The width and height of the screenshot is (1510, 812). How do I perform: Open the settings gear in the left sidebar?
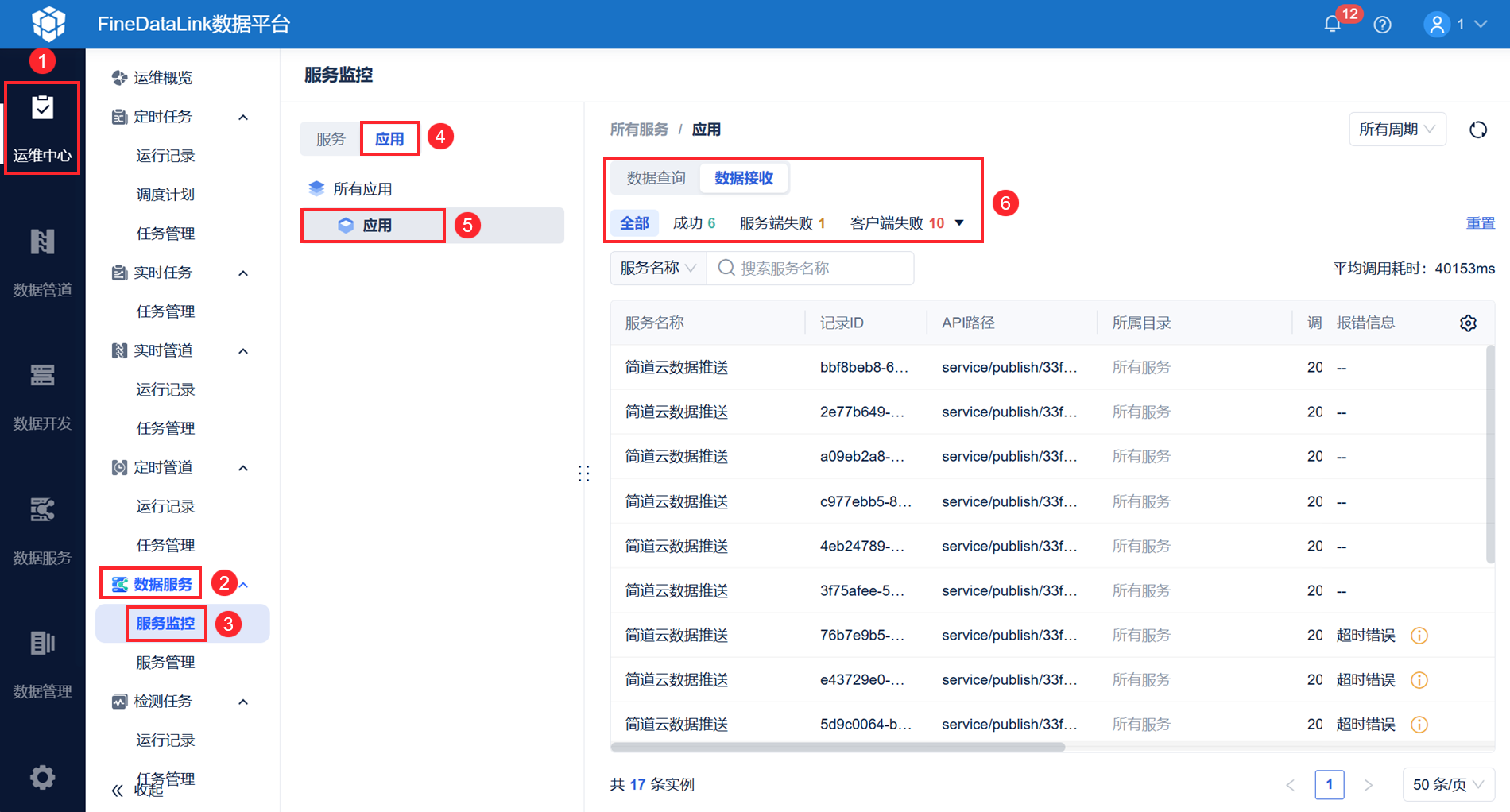point(42,776)
